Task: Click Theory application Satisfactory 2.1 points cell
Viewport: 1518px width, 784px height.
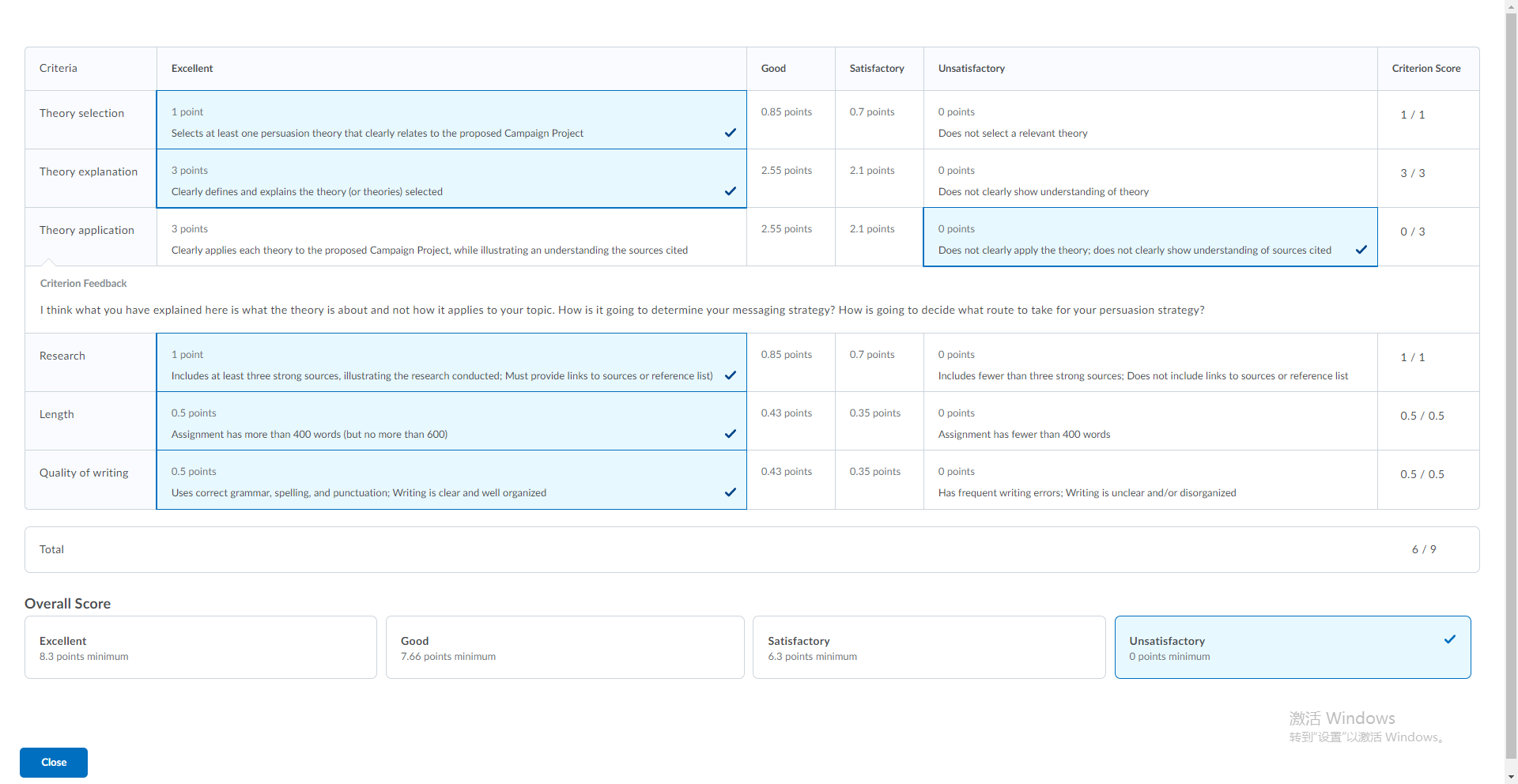Action: click(879, 237)
